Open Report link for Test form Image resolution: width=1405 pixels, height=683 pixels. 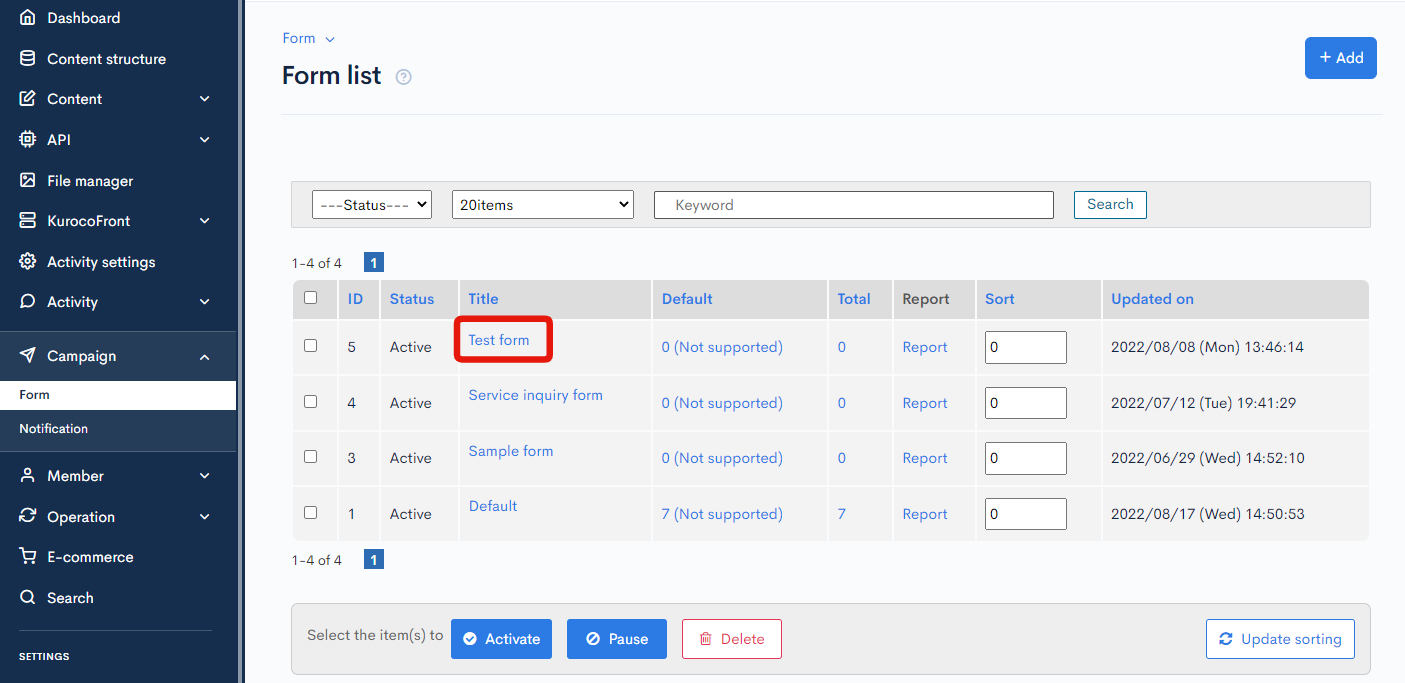925,347
